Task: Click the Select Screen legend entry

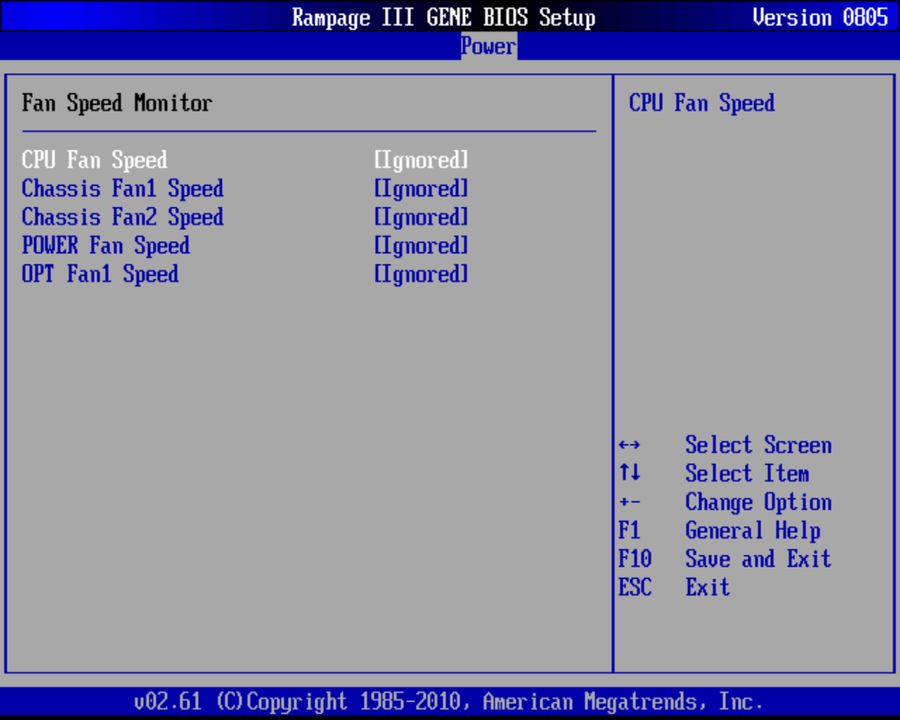Action: click(x=758, y=445)
